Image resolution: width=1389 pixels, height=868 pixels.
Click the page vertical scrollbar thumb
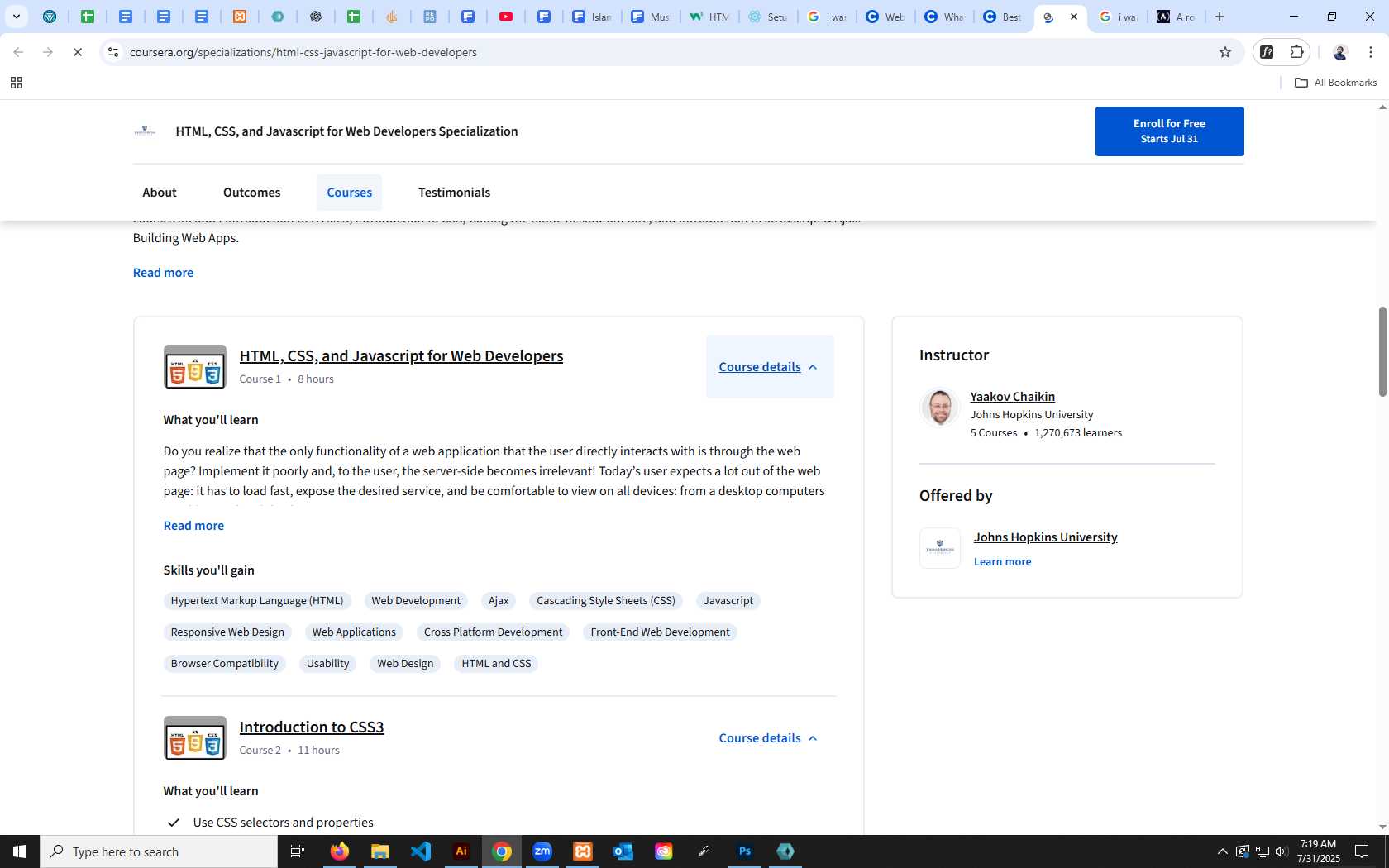pyautogui.click(x=1382, y=351)
